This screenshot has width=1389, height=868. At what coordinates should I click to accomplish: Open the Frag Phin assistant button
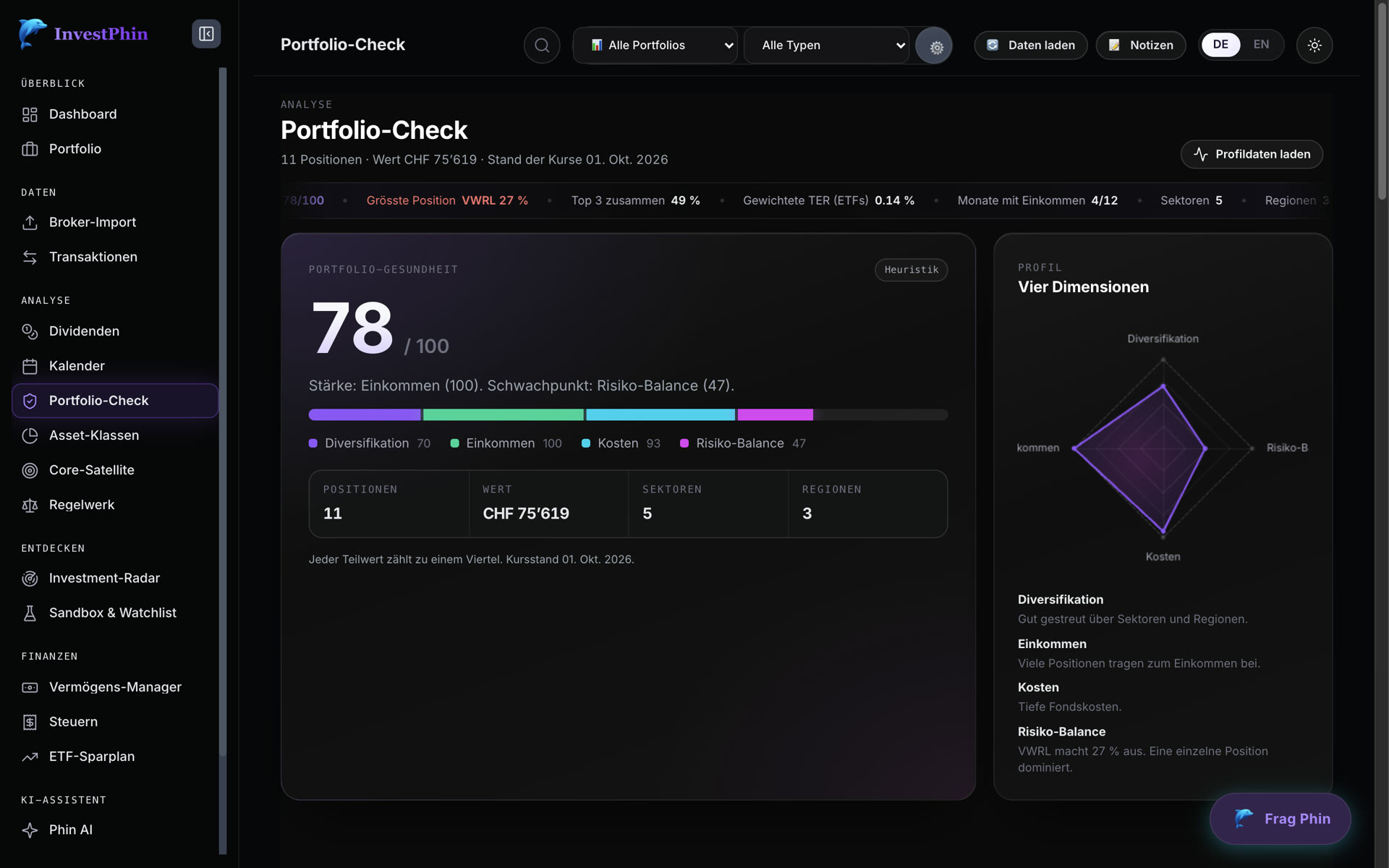(x=1280, y=819)
